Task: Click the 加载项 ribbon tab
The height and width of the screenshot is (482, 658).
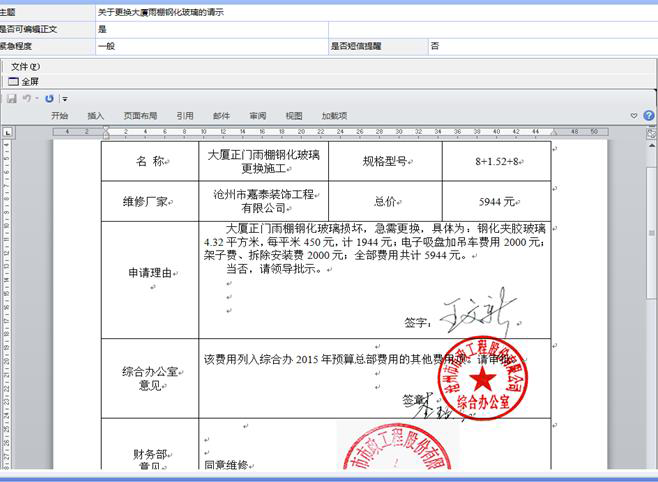Action: click(334, 116)
